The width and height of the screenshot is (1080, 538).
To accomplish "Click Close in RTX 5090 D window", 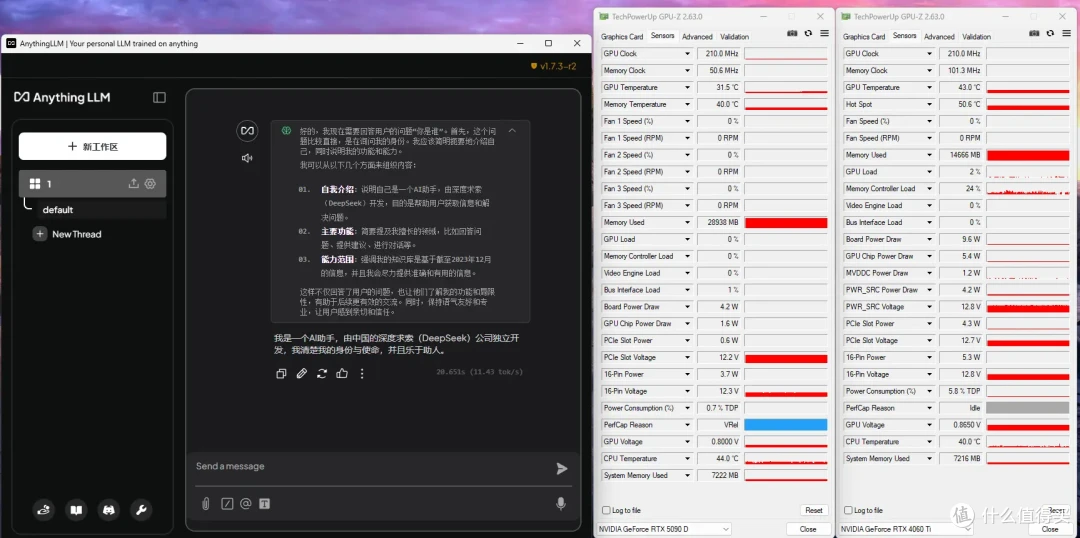I will coord(808,529).
